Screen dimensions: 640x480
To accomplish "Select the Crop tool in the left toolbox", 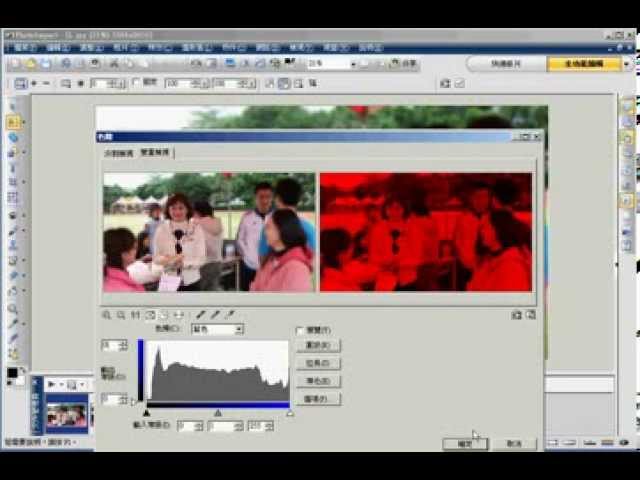I will click(x=13, y=182).
